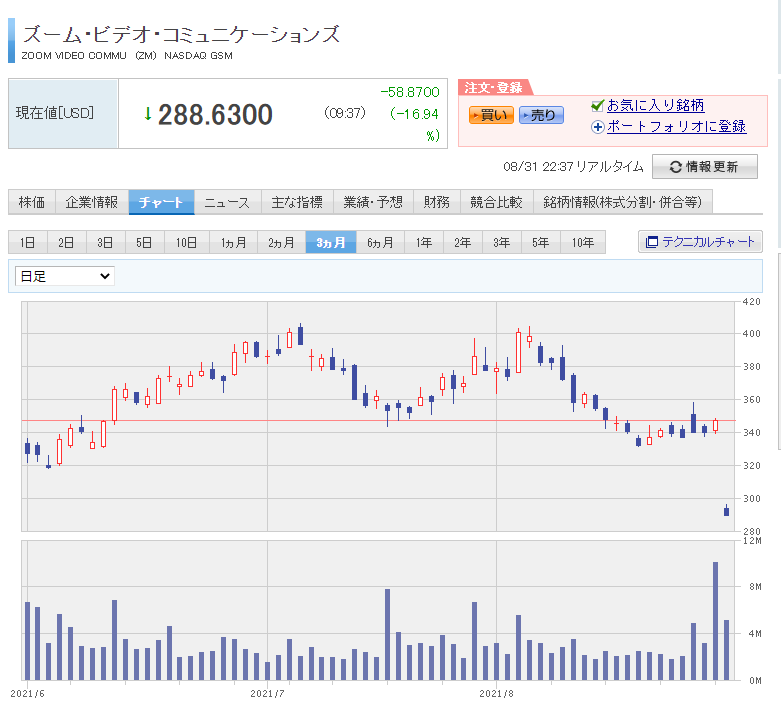Screen dimensions: 781x704
Task: Click the 現在値[USD] label cell
Action: click(63, 114)
